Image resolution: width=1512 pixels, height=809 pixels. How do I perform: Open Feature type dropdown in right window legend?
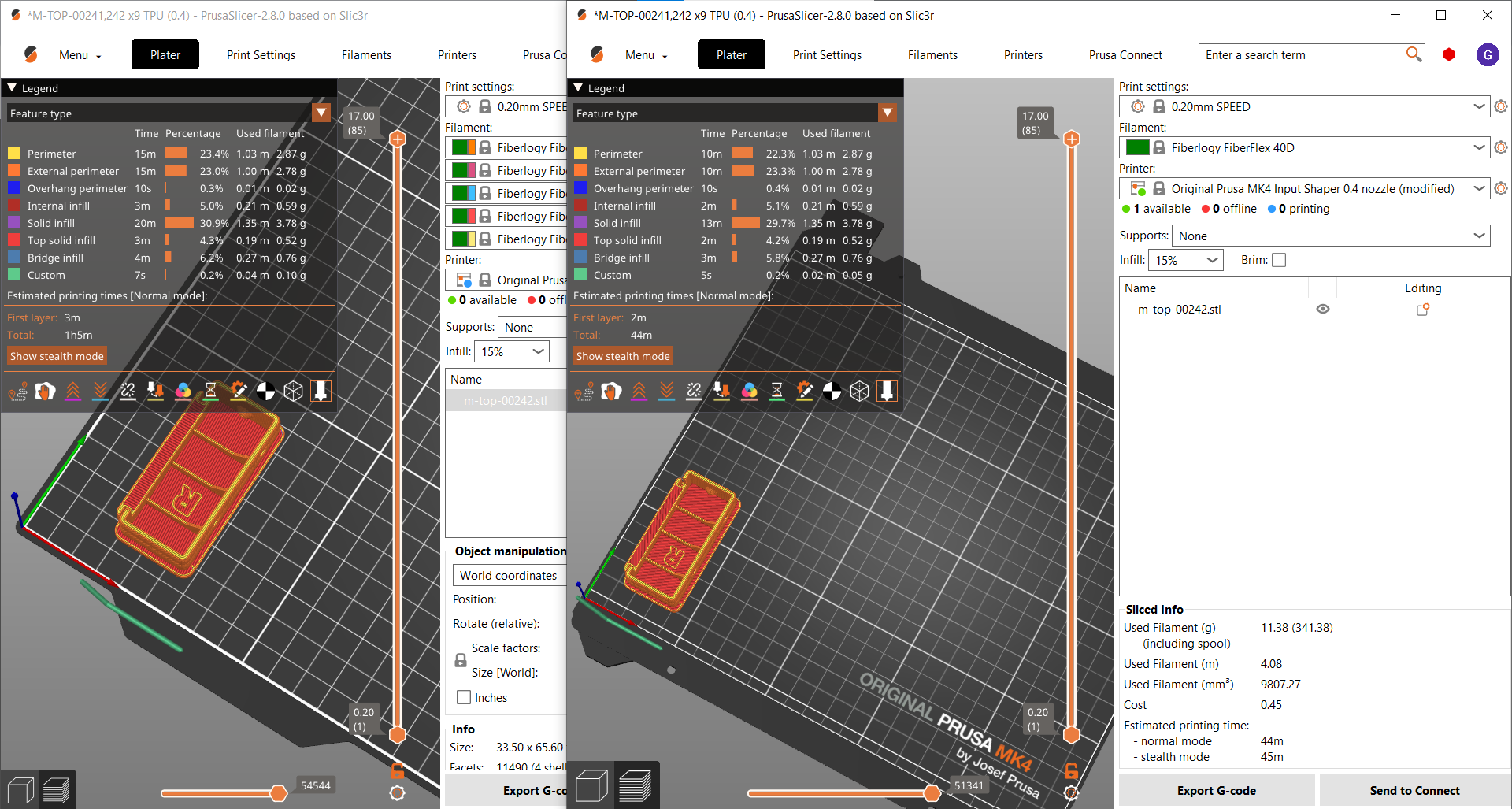[888, 113]
